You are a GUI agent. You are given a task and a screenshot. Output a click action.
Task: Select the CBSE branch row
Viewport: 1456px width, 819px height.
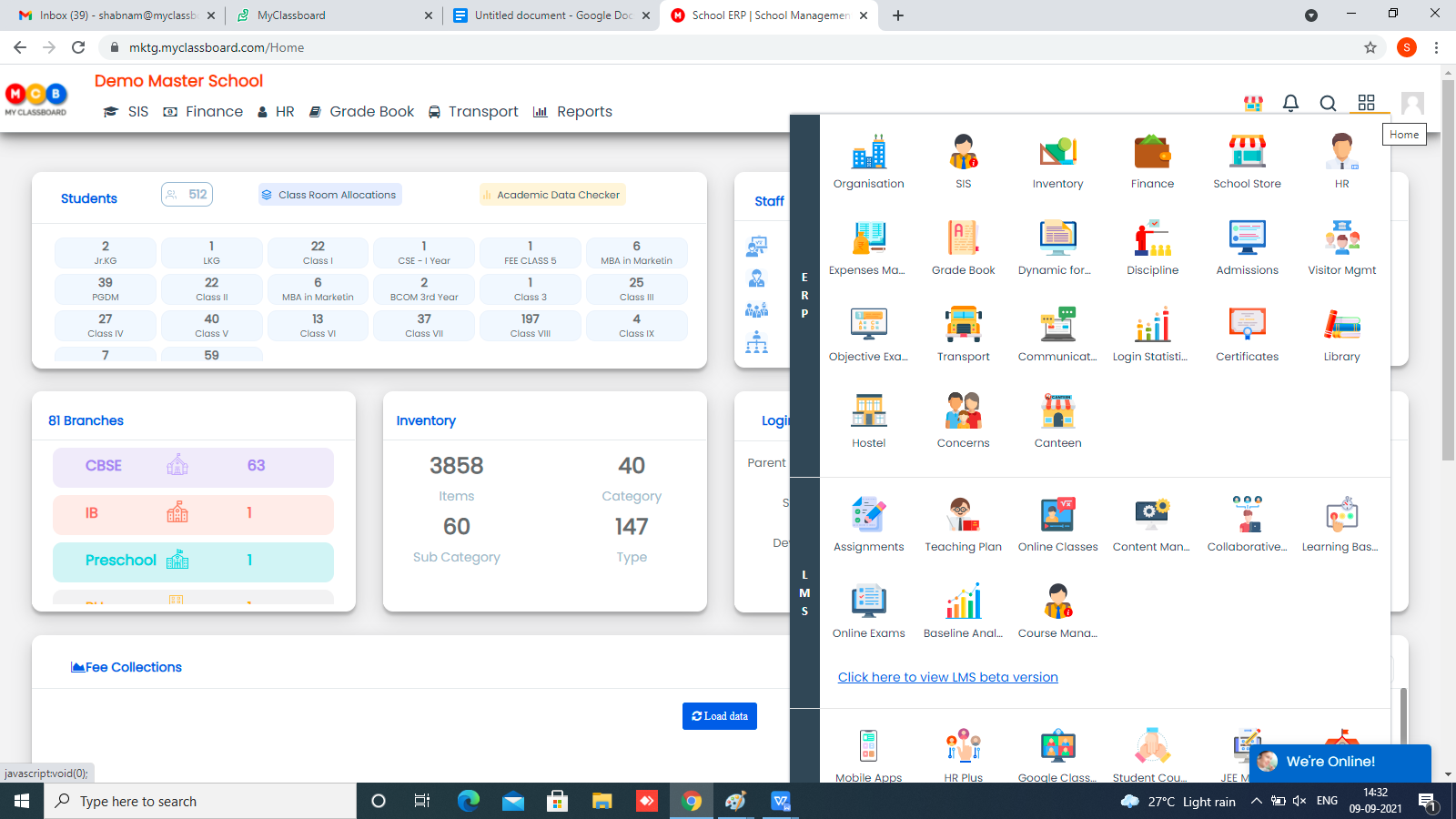tap(193, 466)
